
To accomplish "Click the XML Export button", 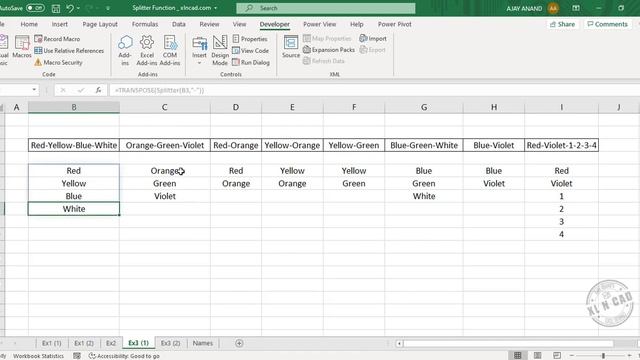I will 372,50.
